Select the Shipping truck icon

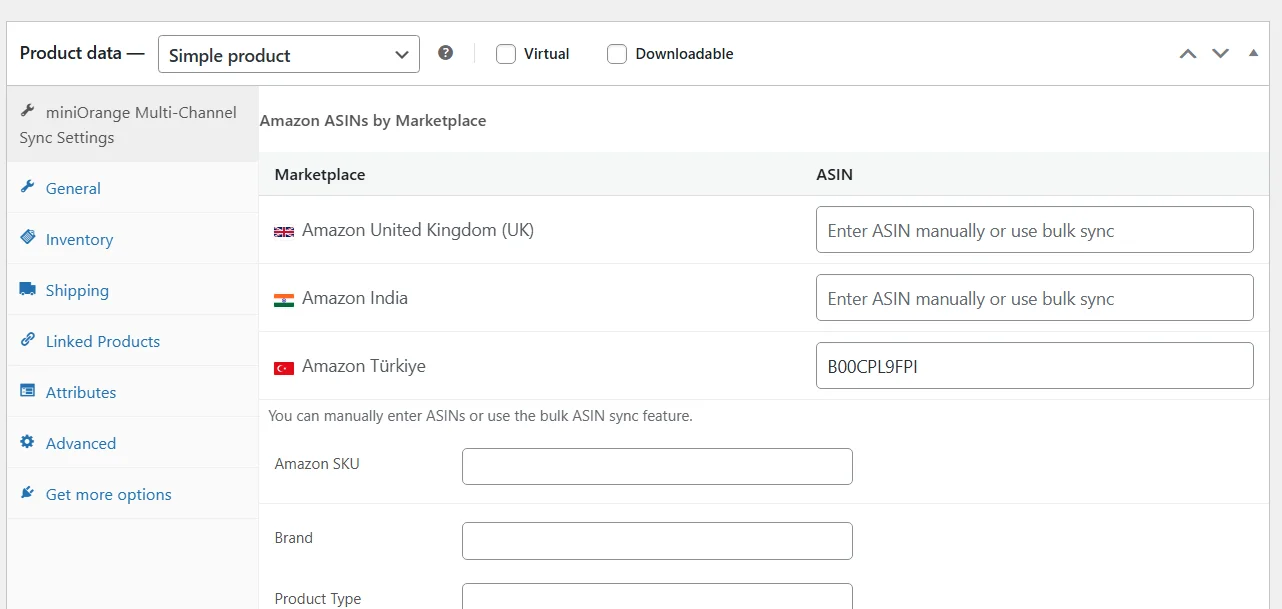(28, 289)
